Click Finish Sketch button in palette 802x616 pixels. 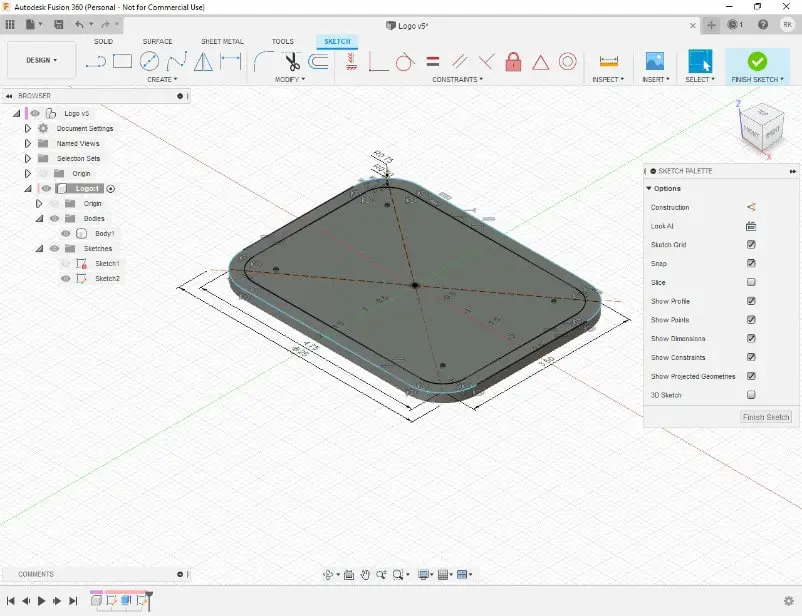pyautogui.click(x=766, y=417)
